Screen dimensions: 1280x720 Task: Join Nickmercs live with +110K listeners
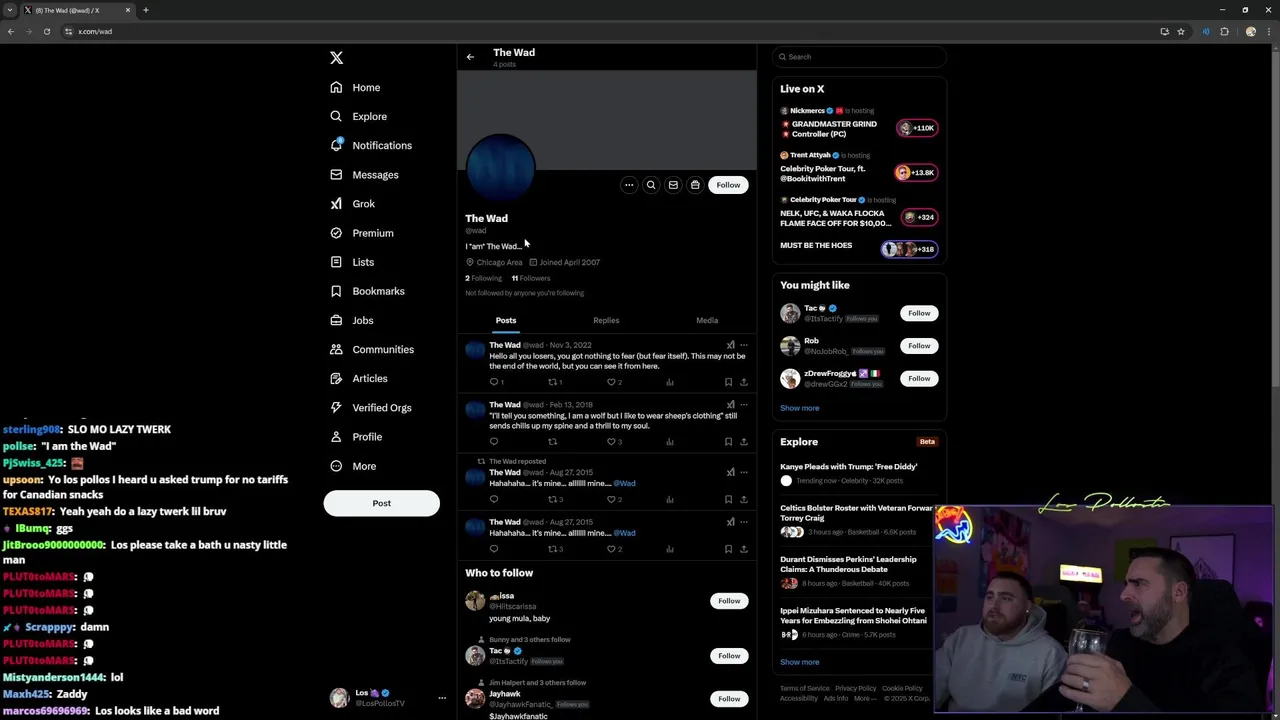click(916, 128)
